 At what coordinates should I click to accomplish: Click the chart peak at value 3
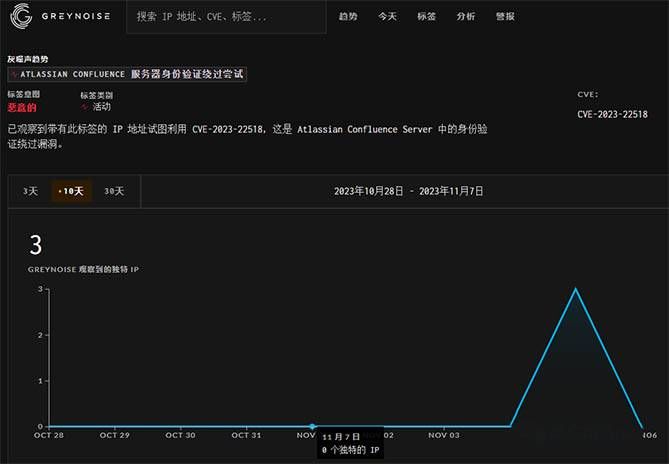(x=576, y=289)
